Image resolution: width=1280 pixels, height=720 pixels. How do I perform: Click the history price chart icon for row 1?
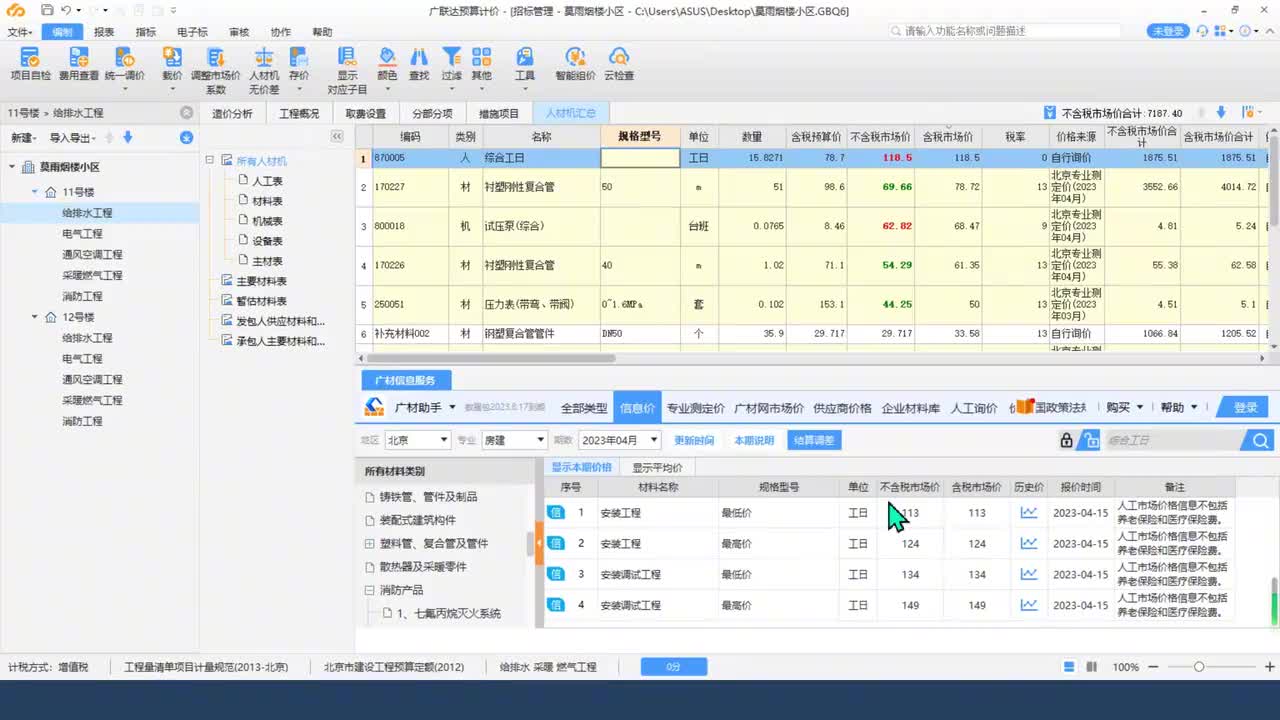point(1029,513)
